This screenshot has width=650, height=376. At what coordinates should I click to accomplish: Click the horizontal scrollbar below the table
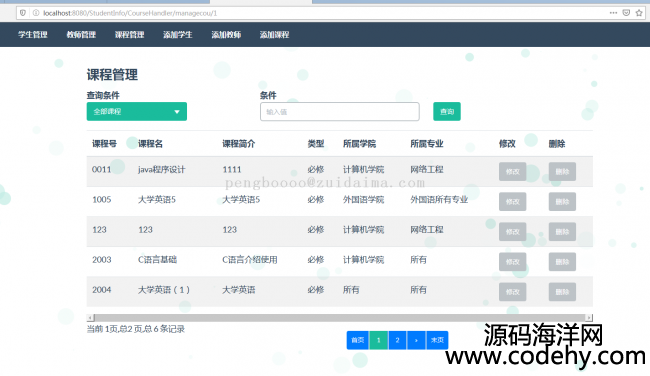pyautogui.click(x=340, y=318)
